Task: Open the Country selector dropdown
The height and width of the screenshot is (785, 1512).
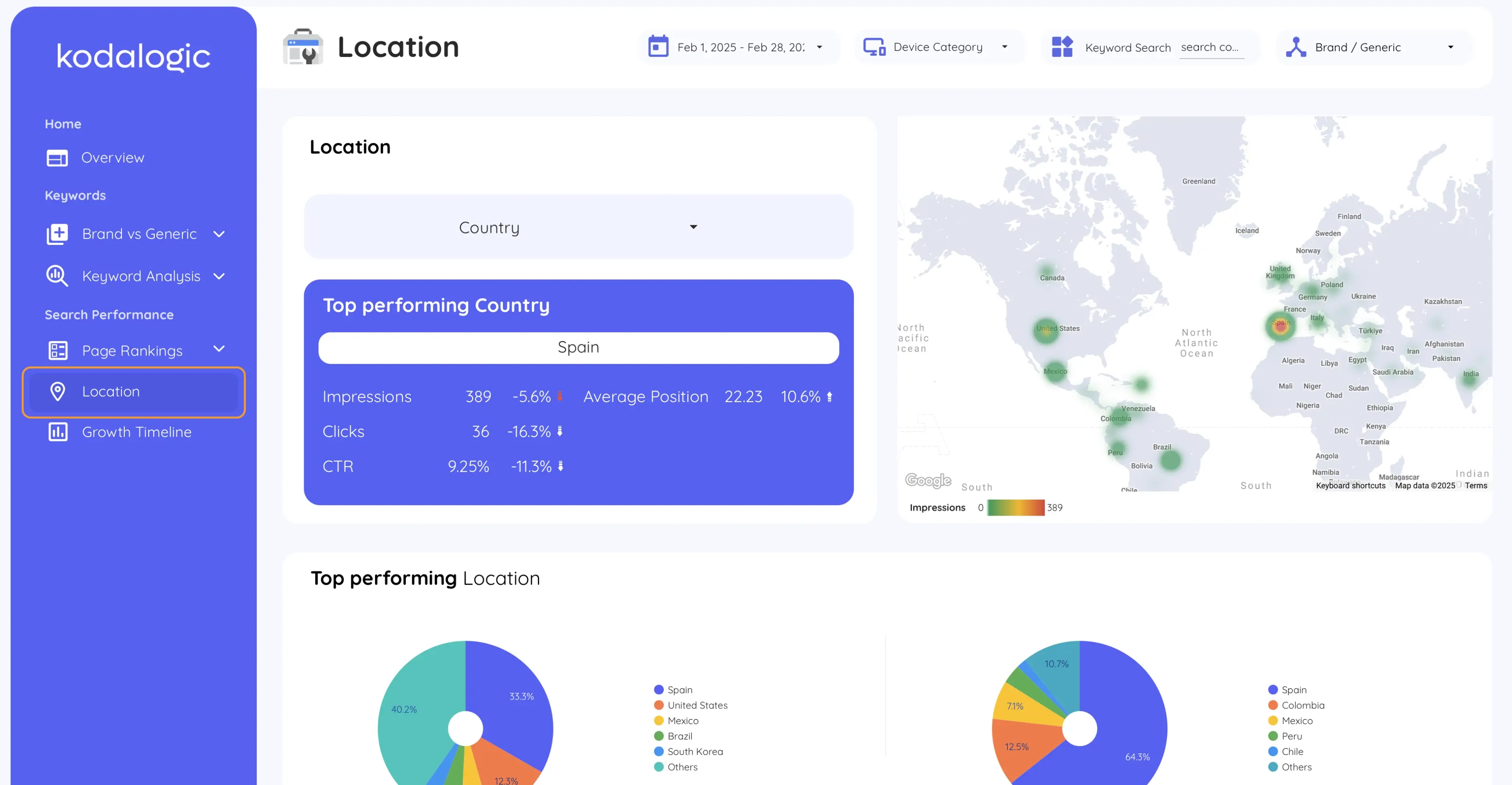Action: [578, 227]
